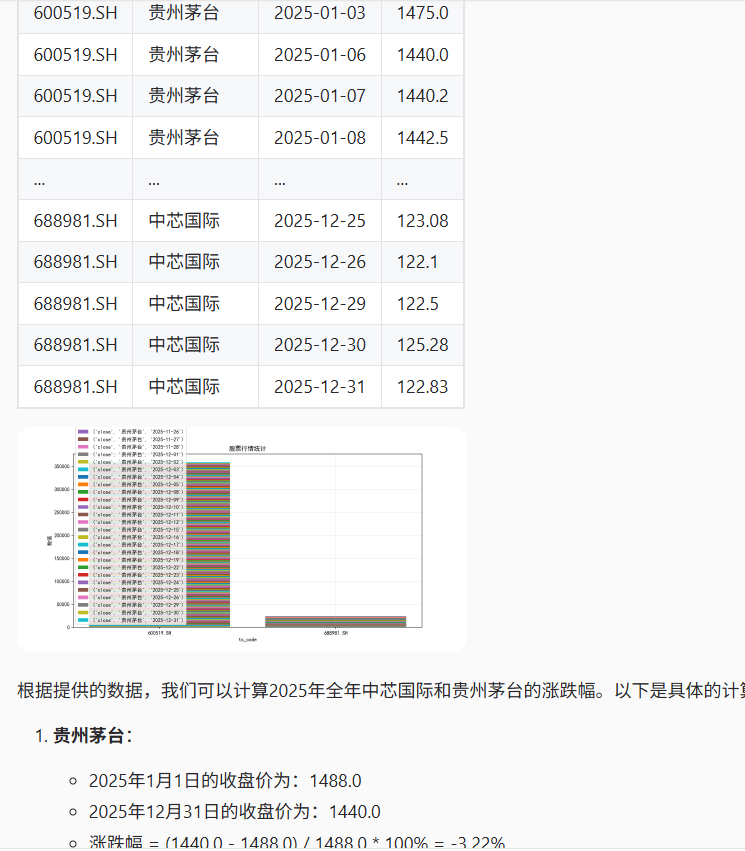Click the date cell 2025-12-31
The height and width of the screenshot is (851, 745).
(x=320, y=387)
